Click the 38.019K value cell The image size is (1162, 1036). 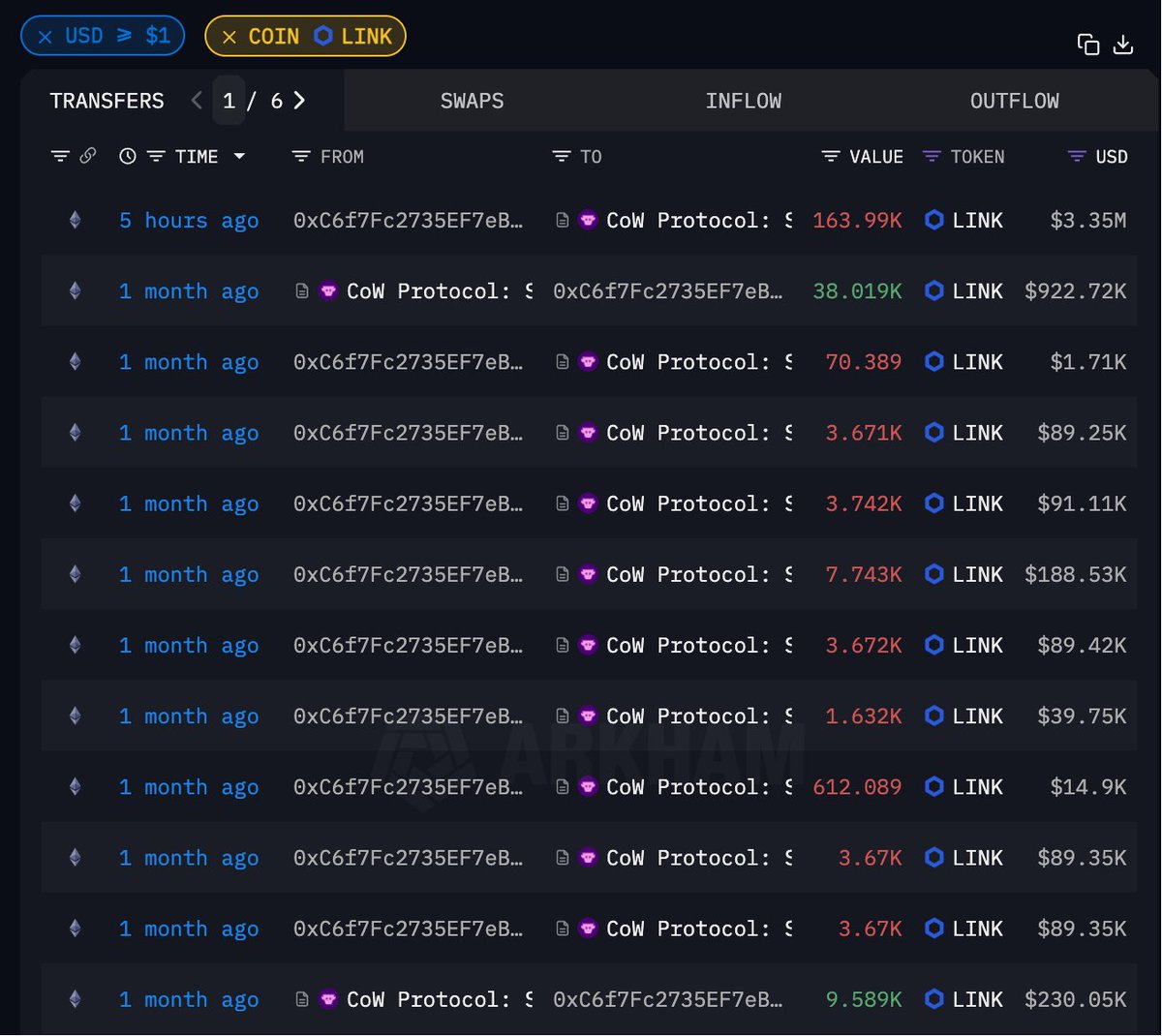pyautogui.click(x=857, y=291)
